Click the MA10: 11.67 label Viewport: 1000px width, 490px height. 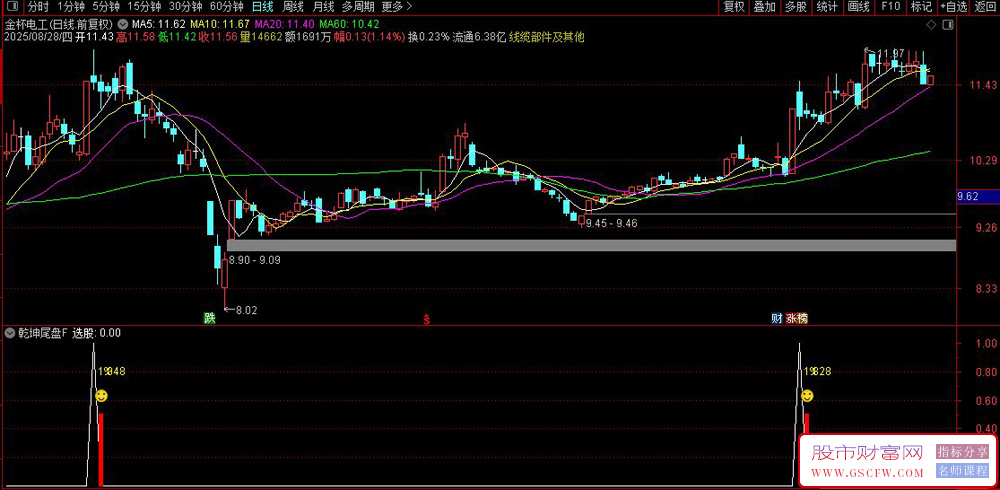[x=220, y=24]
